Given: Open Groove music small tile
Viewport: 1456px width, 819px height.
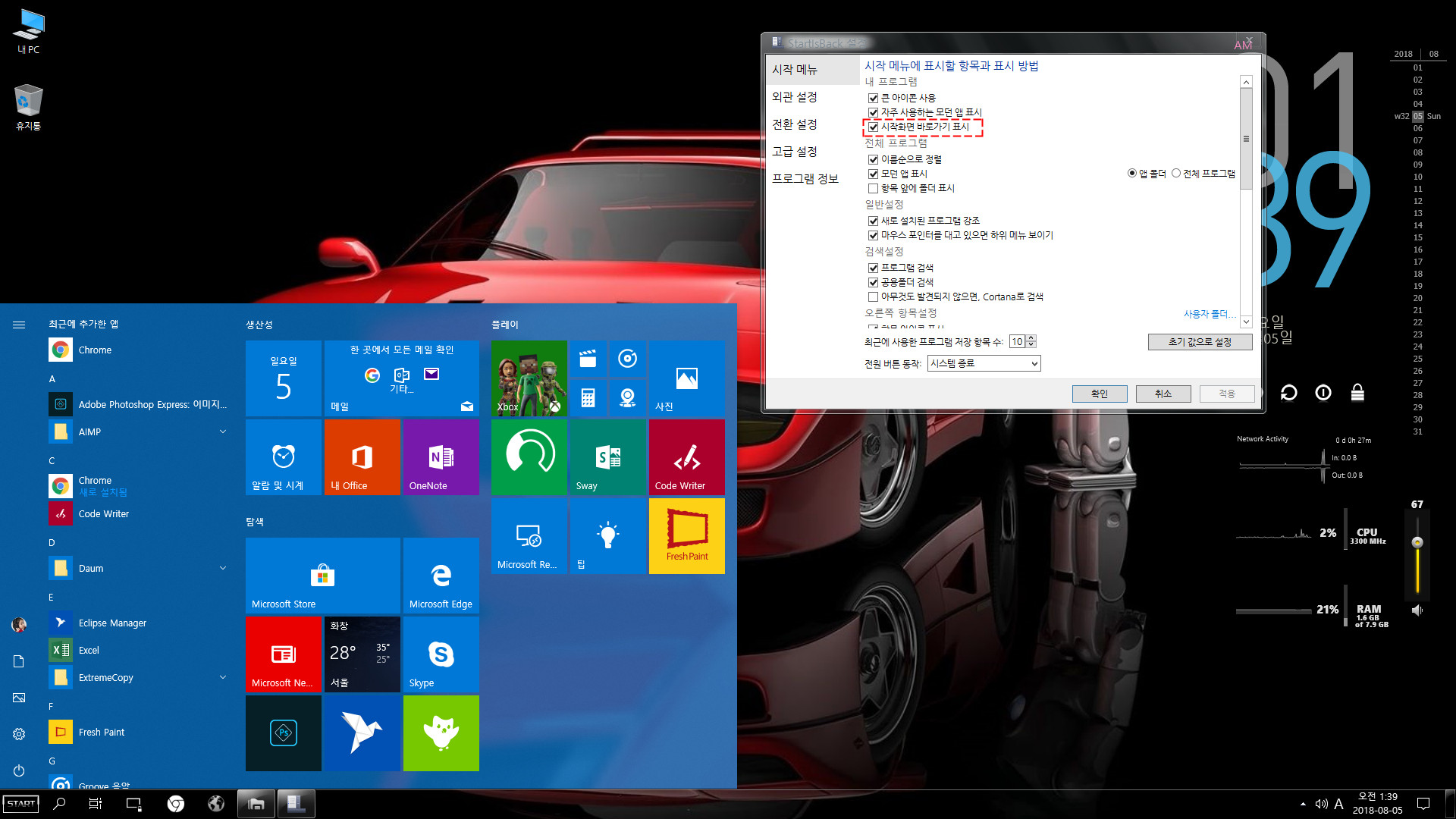Looking at the screenshot, I should [x=627, y=359].
